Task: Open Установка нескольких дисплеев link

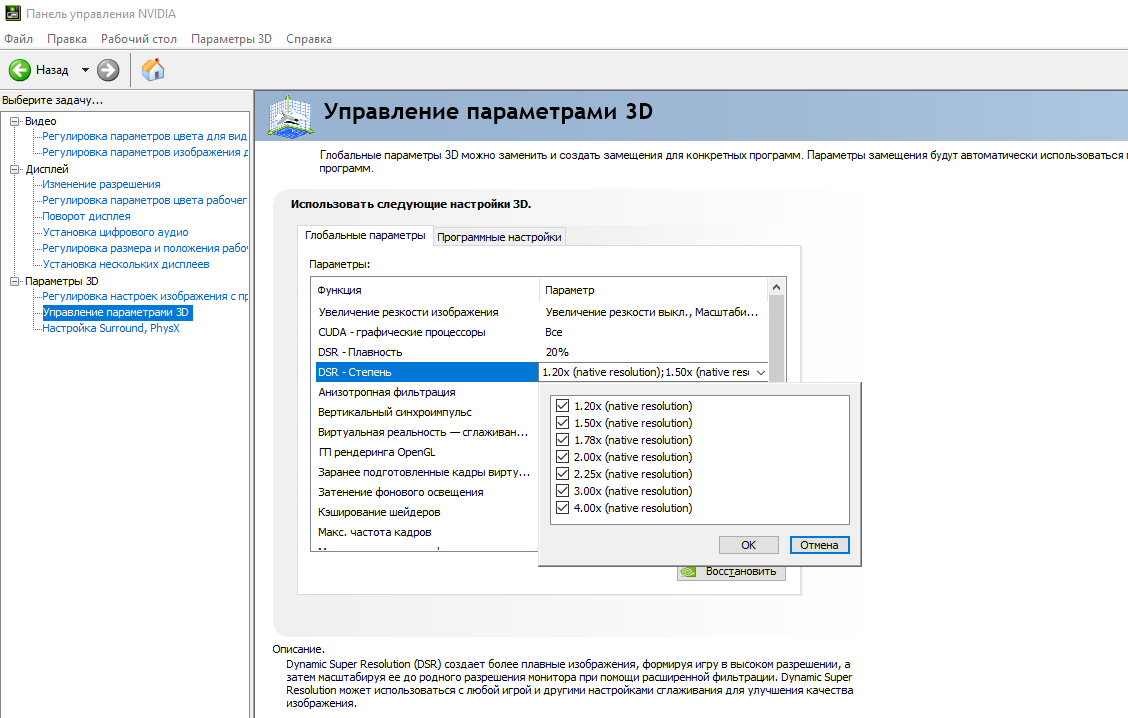Action: [126, 264]
